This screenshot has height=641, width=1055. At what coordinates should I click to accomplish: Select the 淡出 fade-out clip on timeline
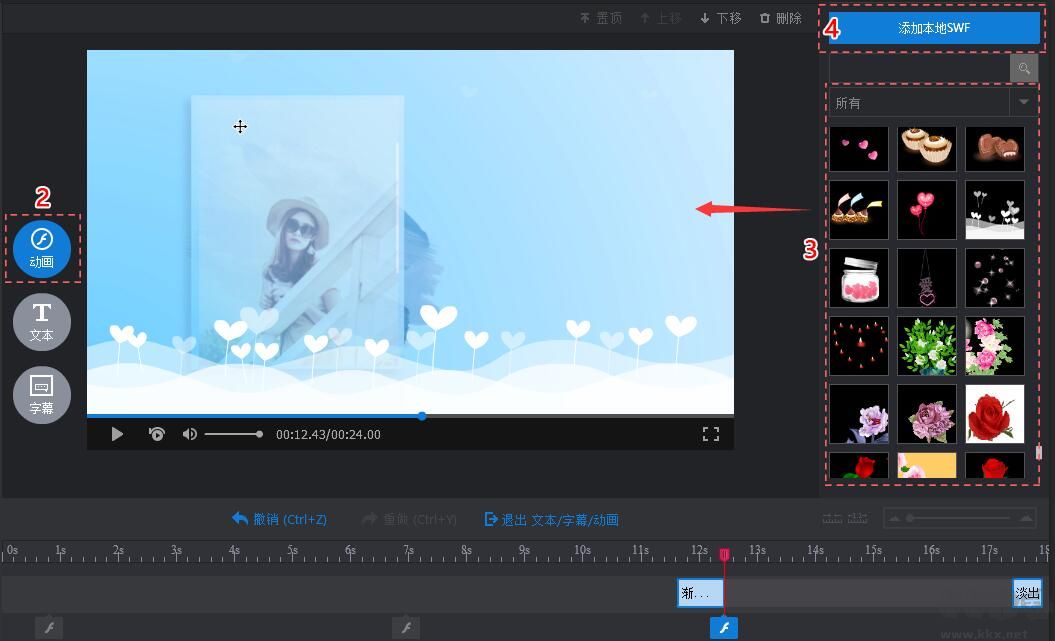(1027, 593)
